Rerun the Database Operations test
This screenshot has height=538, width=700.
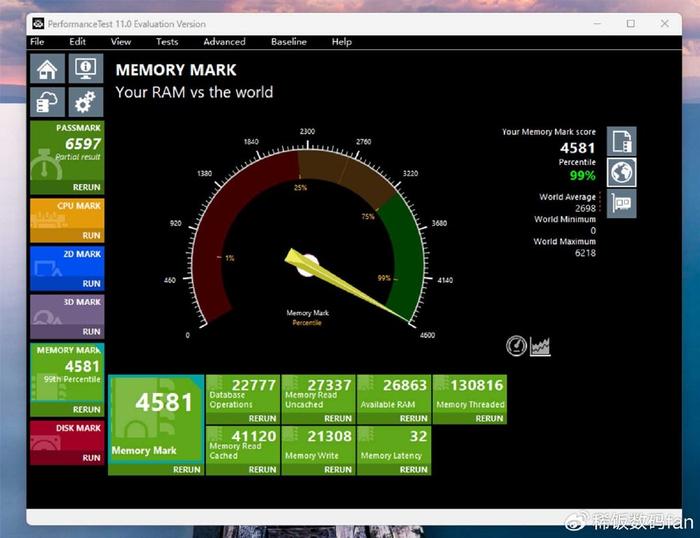(262, 418)
